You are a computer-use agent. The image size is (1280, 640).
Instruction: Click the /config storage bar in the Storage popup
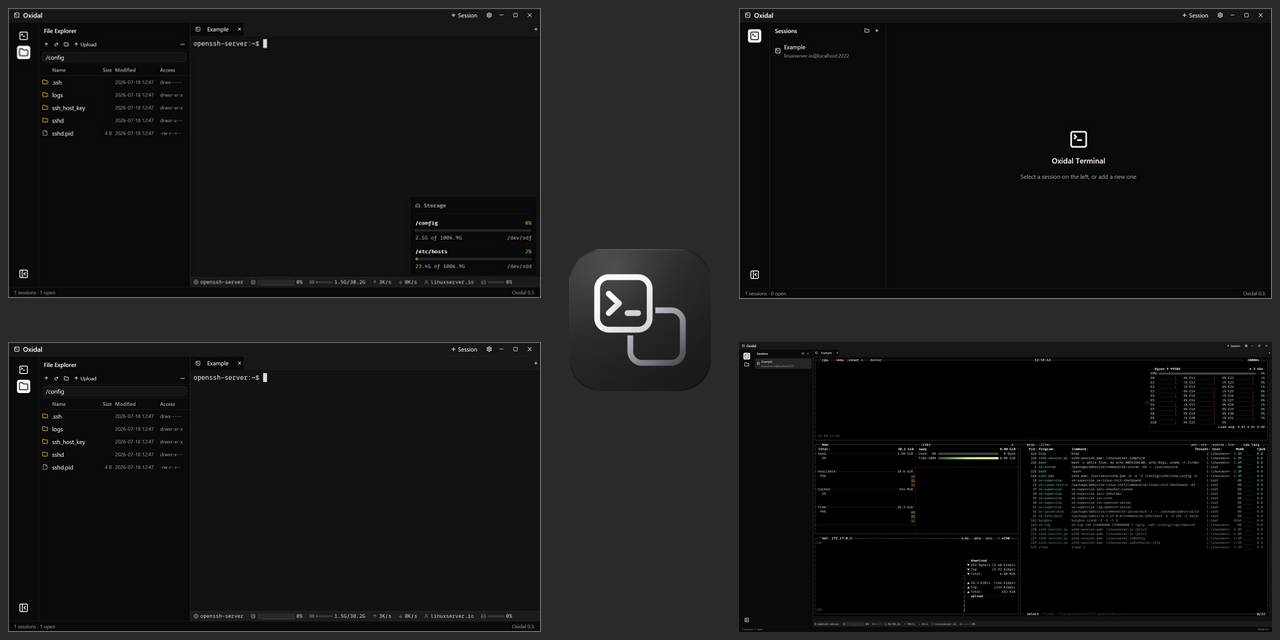click(x=473, y=231)
